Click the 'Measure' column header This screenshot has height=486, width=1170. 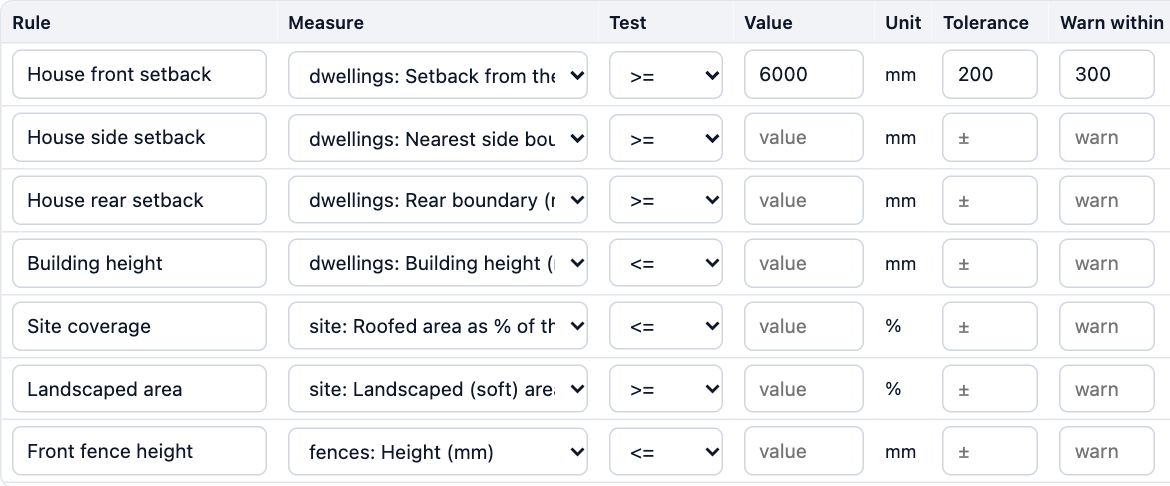click(x=326, y=23)
